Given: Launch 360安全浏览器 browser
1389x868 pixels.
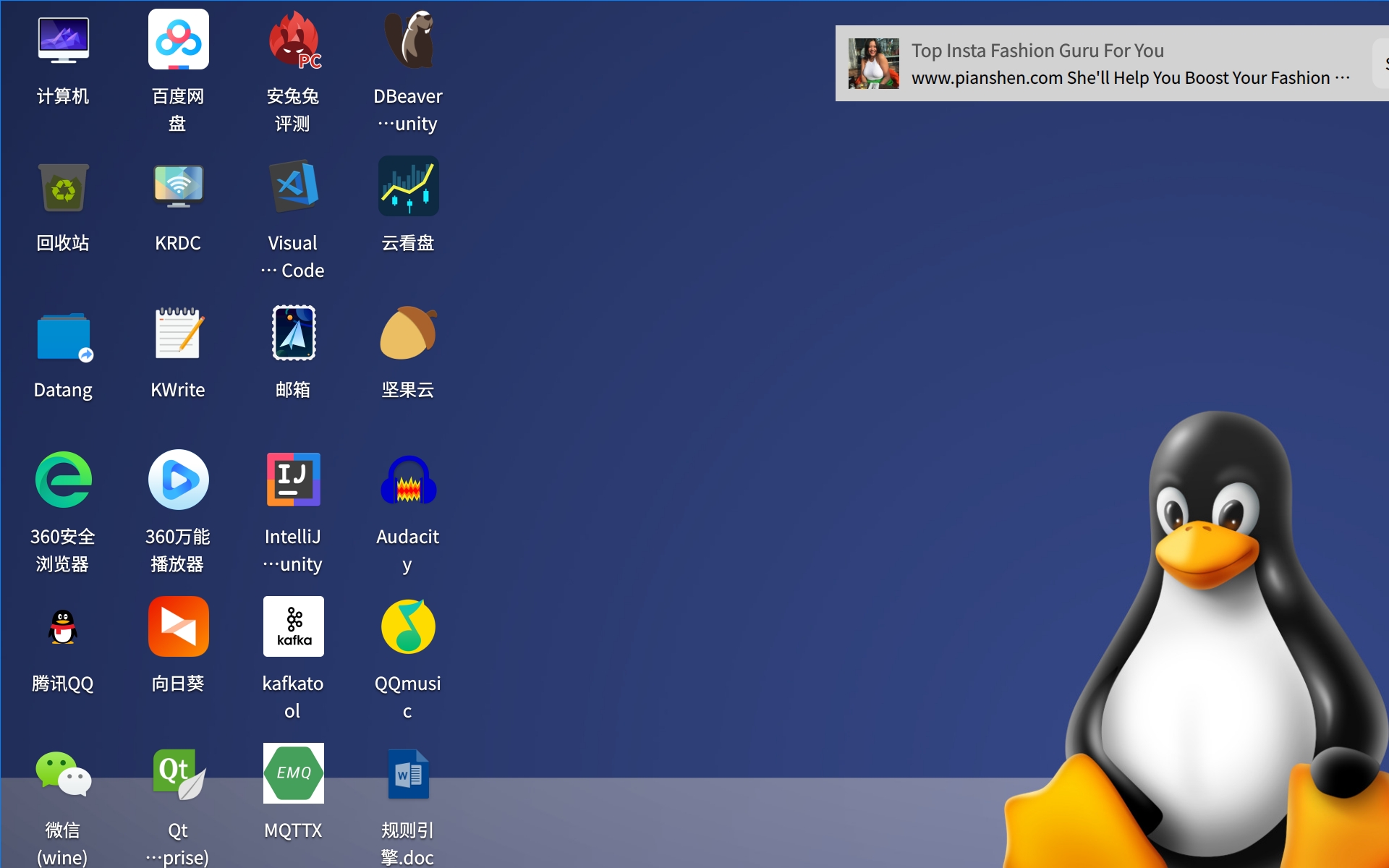Looking at the screenshot, I should (x=63, y=481).
